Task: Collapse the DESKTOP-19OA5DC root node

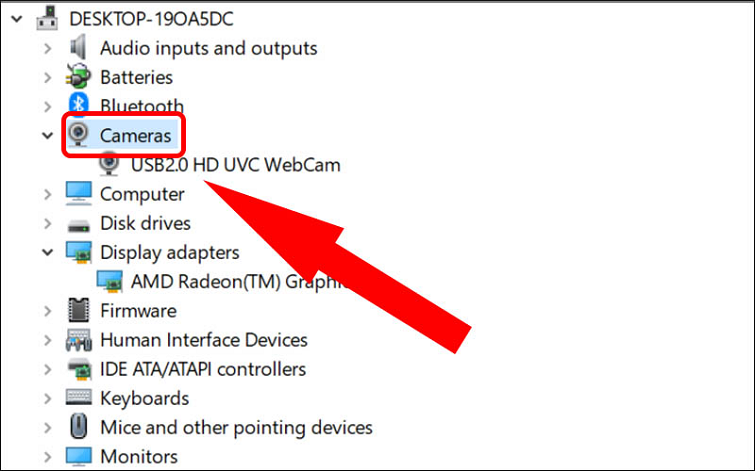Action: coord(16,18)
